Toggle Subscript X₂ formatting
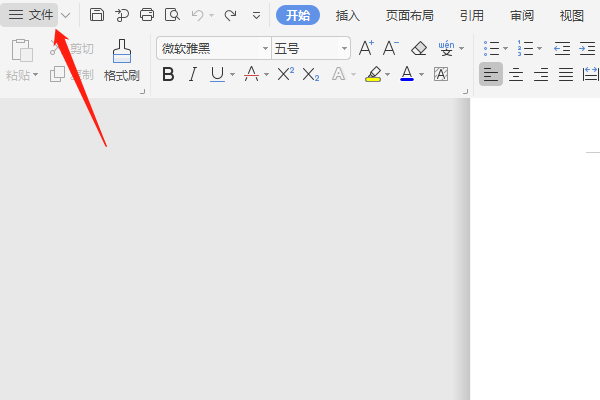Screen dimensions: 600x400 tap(311, 74)
